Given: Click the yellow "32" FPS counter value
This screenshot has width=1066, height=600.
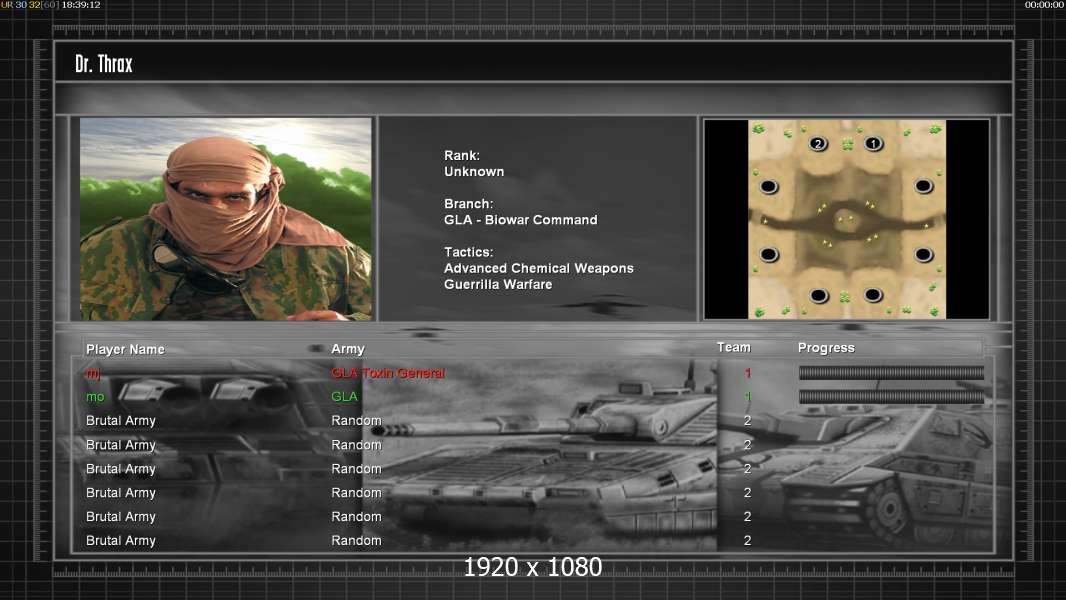Looking at the screenshot, I should click(x=34, y=5).
